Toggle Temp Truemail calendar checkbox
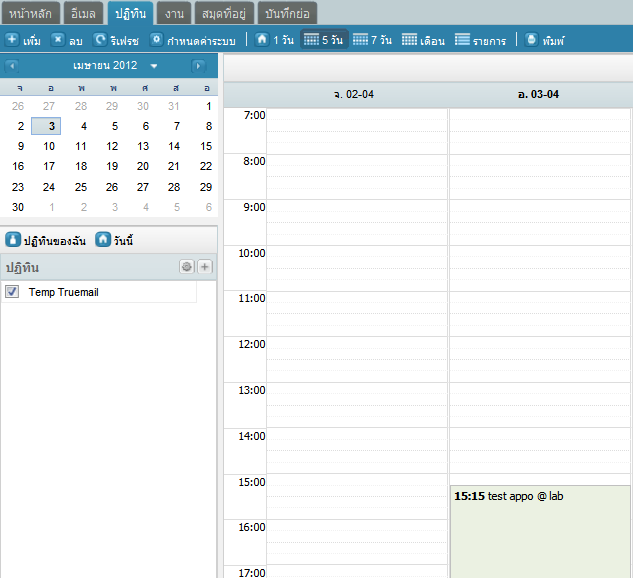This screenshot has width=633, height=578. tap(12, 291)
